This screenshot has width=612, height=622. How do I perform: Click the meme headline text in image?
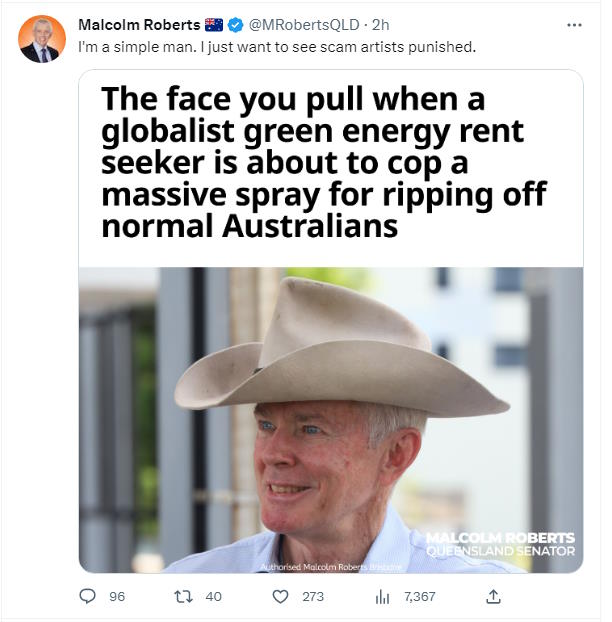point(324,162)
